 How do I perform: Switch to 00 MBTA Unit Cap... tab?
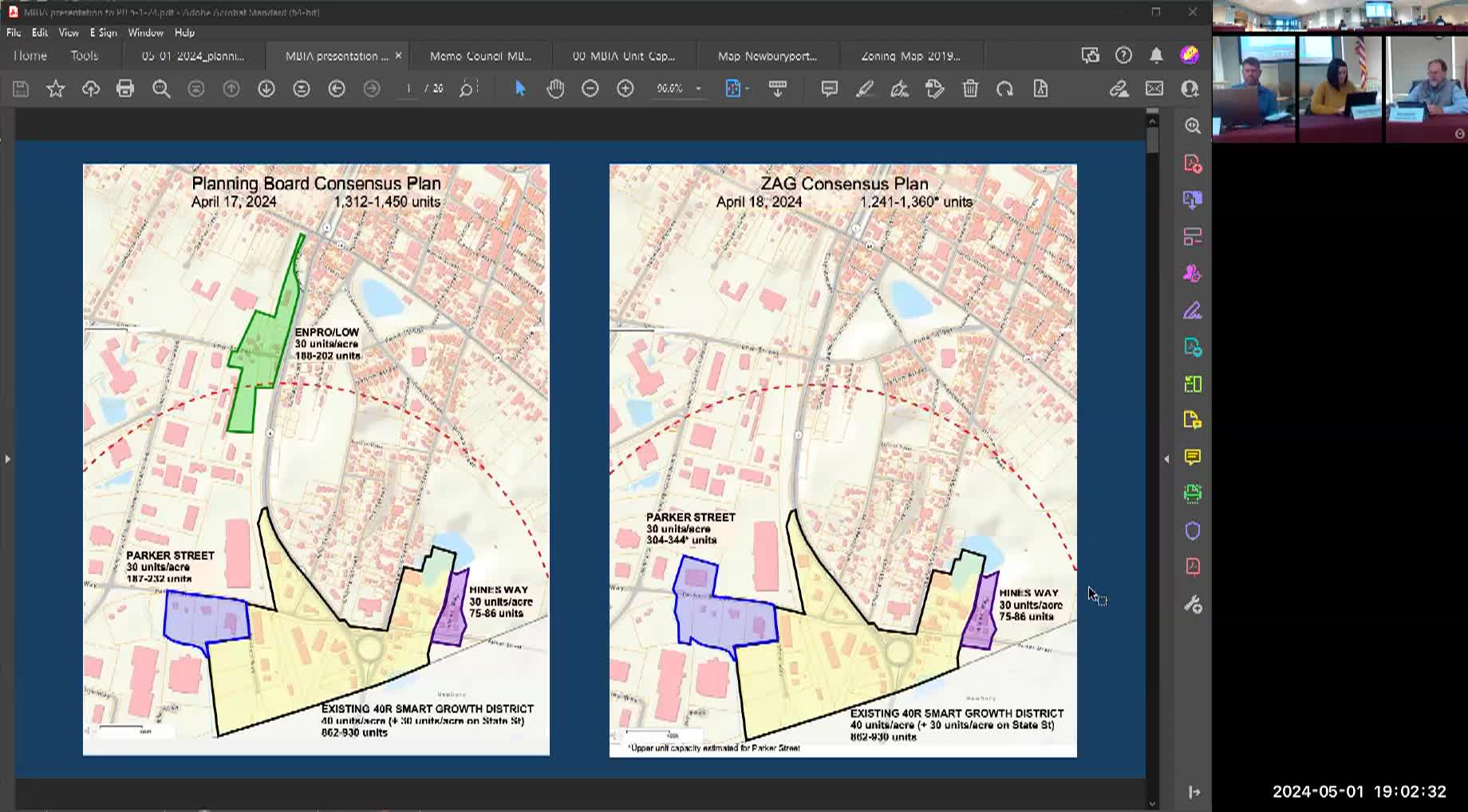click(x=624, y=56)
